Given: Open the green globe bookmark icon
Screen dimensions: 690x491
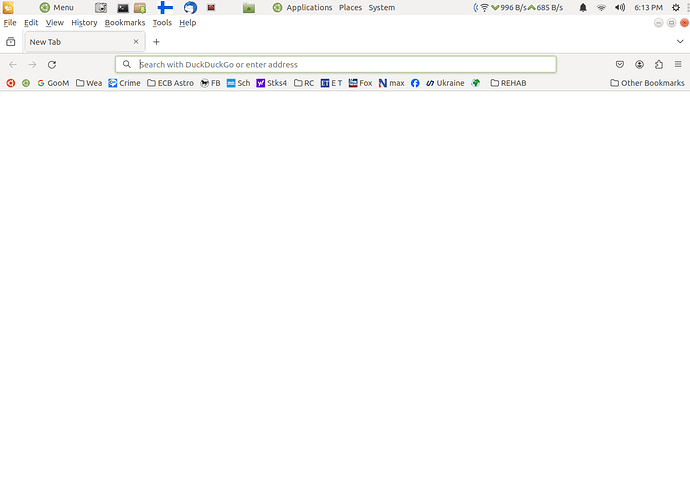Looking at the screenshot, I should click(476, 83).
